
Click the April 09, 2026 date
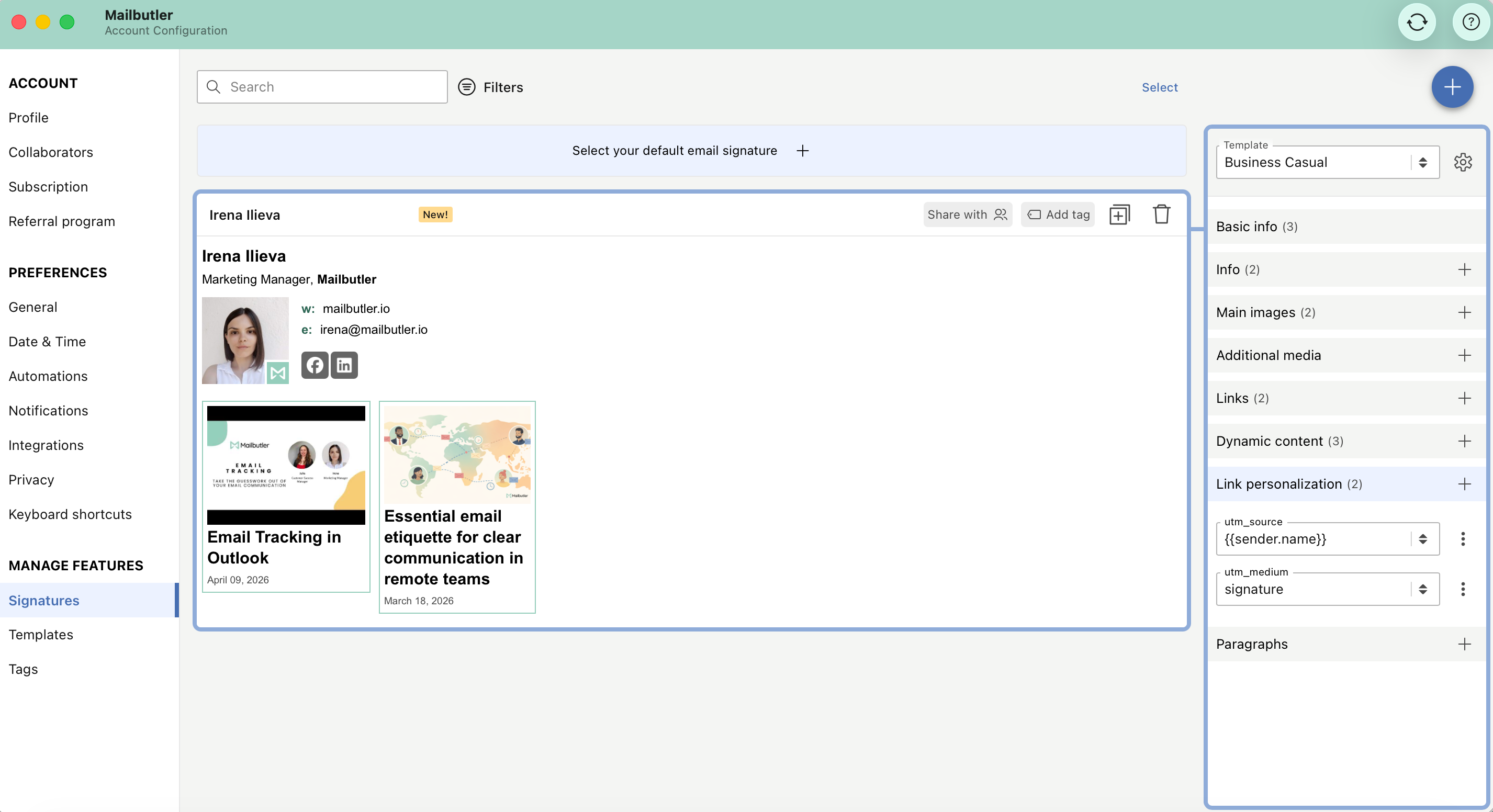click(238, 580)
